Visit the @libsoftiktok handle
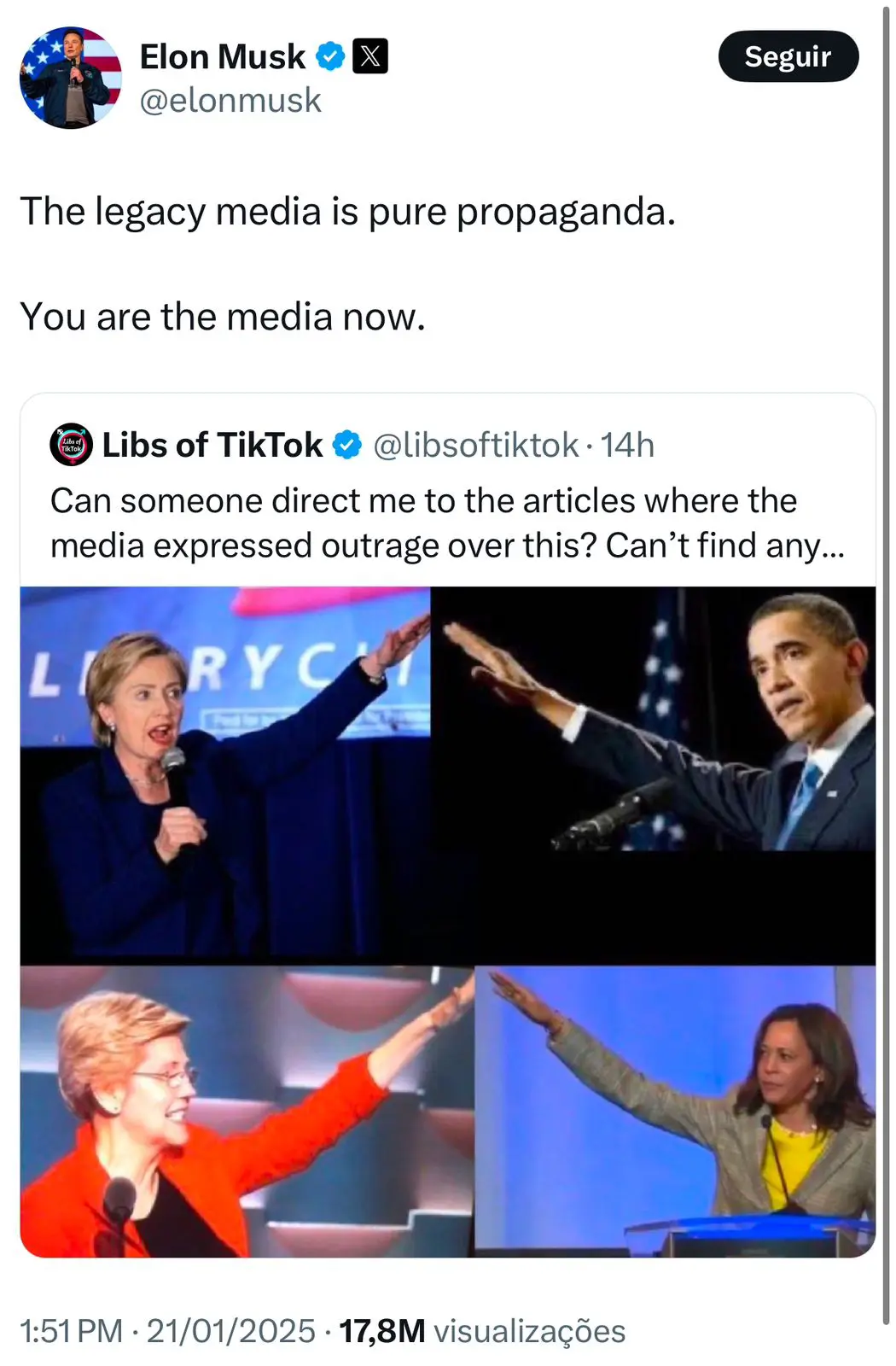 point(476,445)
